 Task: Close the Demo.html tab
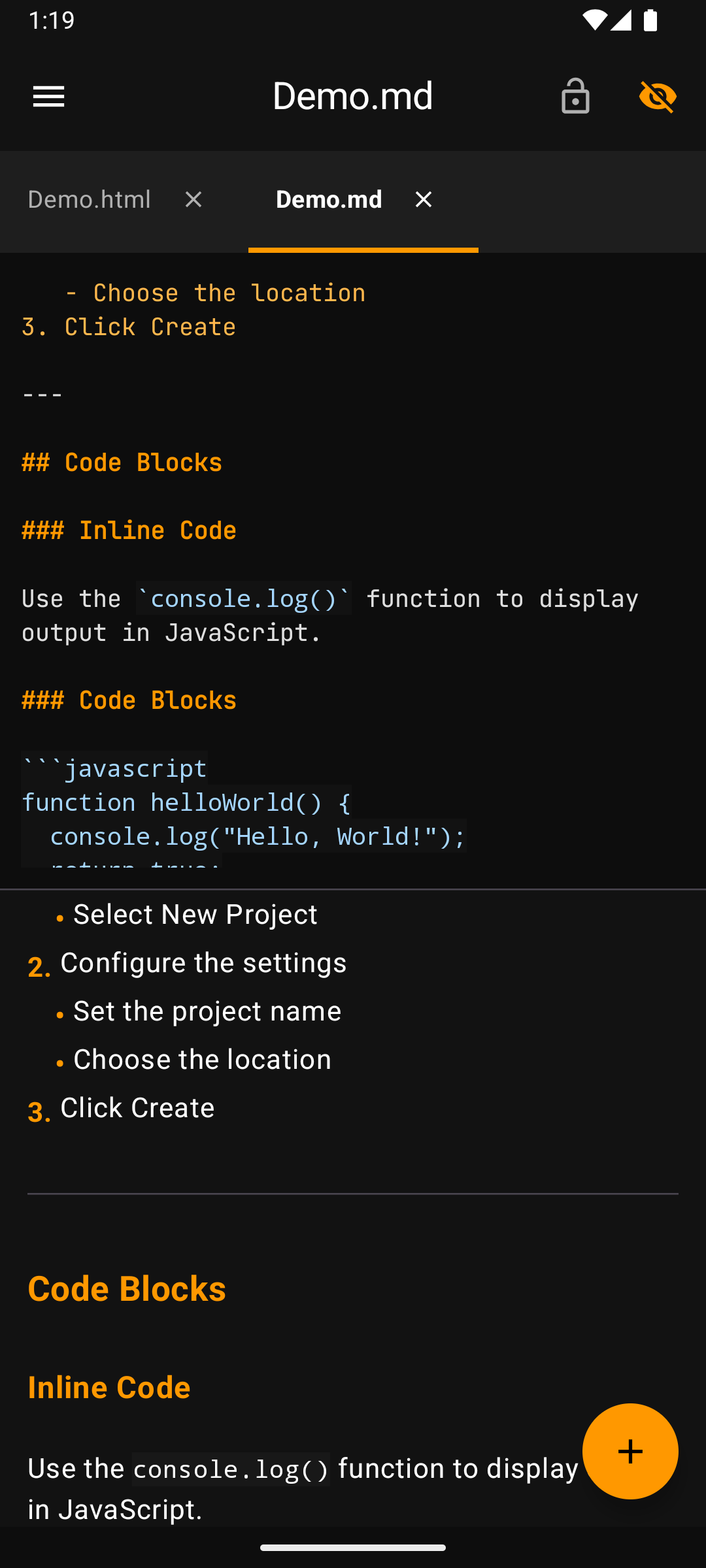point(193,200)
